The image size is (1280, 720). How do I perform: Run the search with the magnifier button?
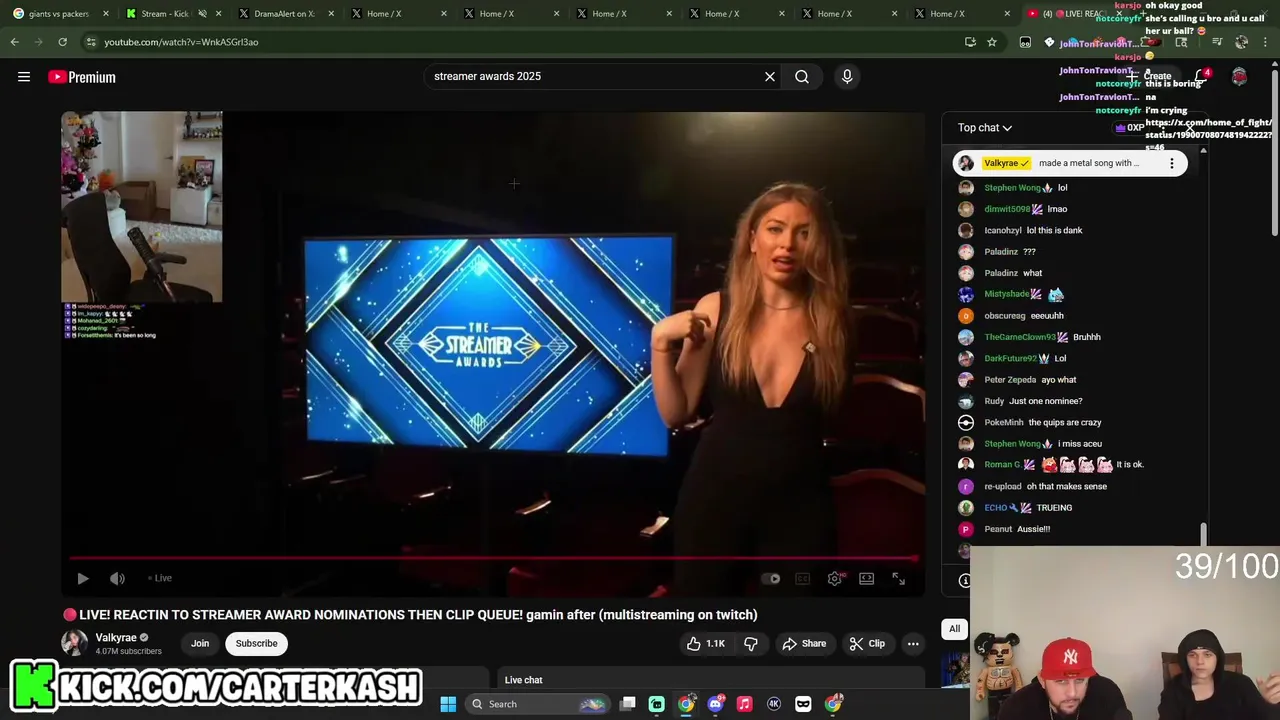(x=802, y=76)
